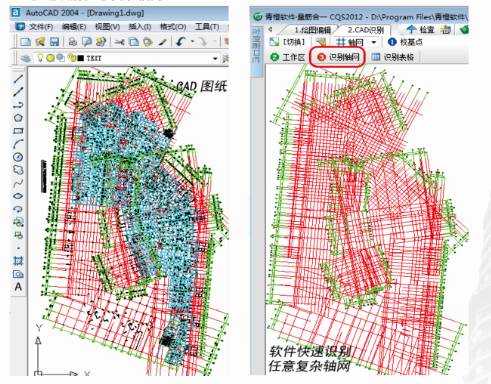Screen dimensions: 491x384
Task: Click the Cut scissors icon
Action: click(119, 42)
